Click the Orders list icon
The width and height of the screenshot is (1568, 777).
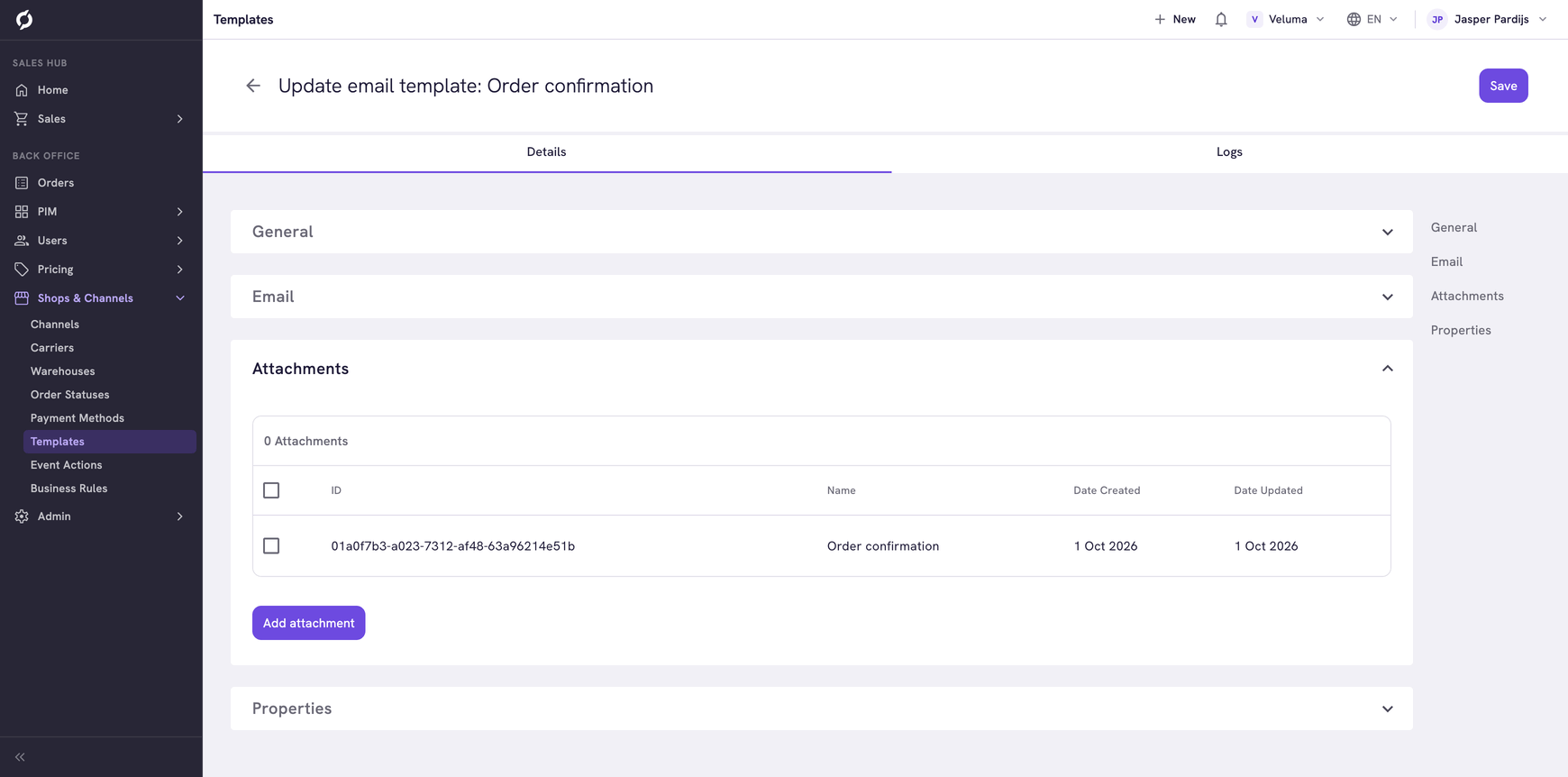pos(22,183)
